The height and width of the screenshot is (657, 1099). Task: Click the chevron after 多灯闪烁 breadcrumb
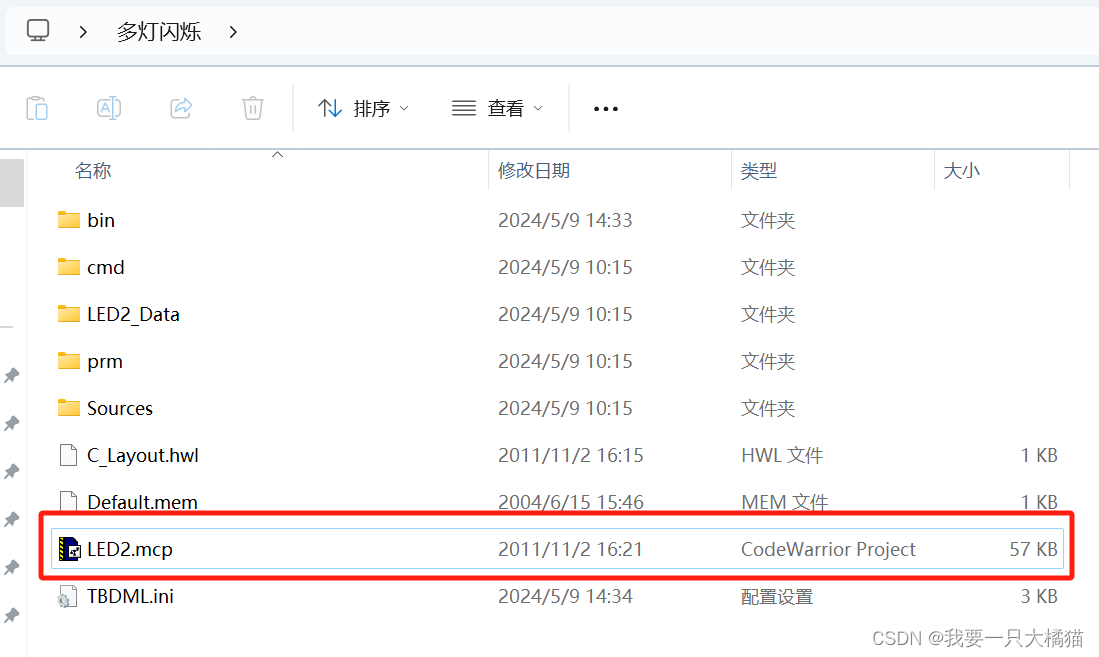pos(232,31)
